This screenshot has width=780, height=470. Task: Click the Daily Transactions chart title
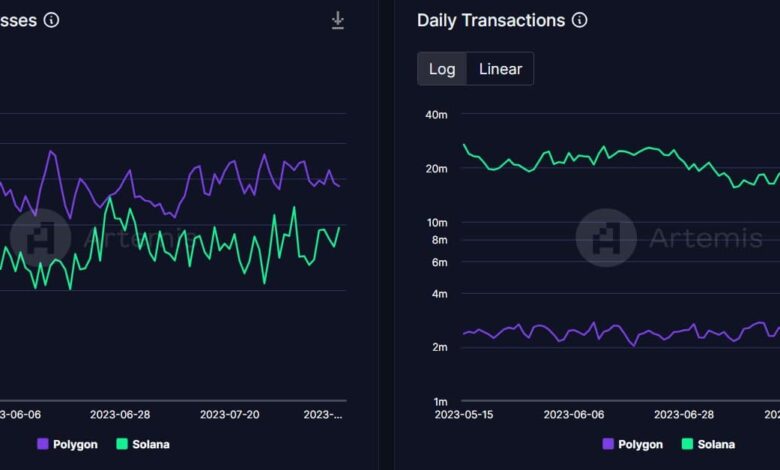(x=490, y=20)
